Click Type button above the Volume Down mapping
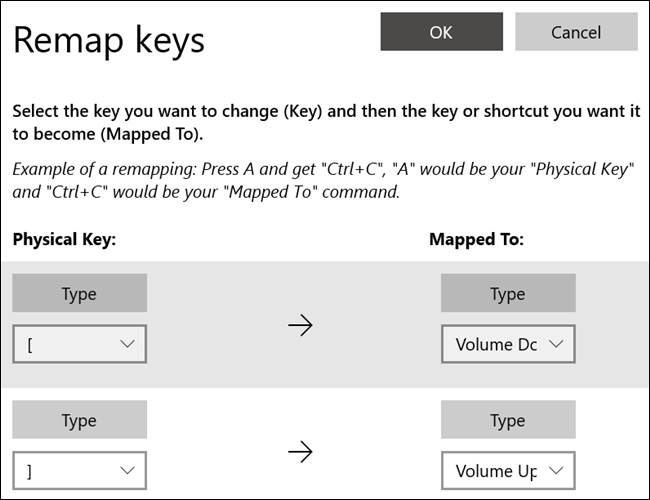 pyautogui.click(x=508, y=293)
